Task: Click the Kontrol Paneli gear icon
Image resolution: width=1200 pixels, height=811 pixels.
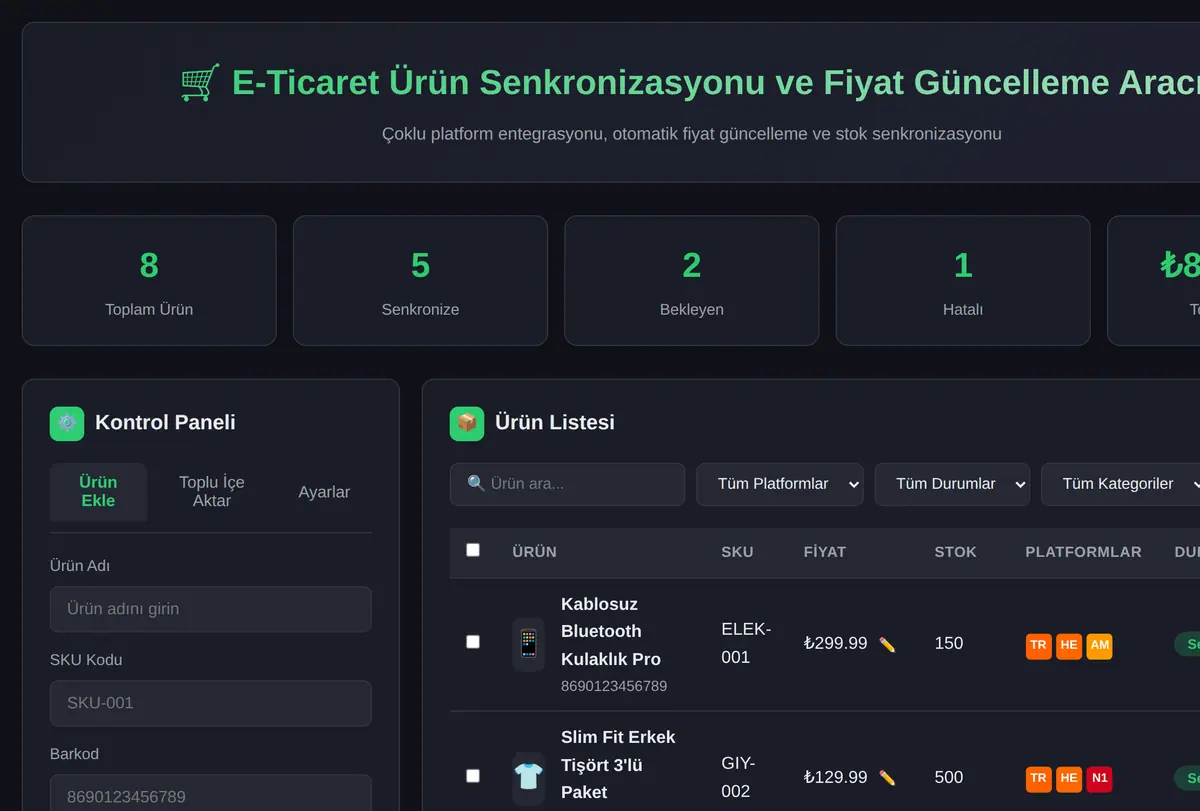Action: 67,423
